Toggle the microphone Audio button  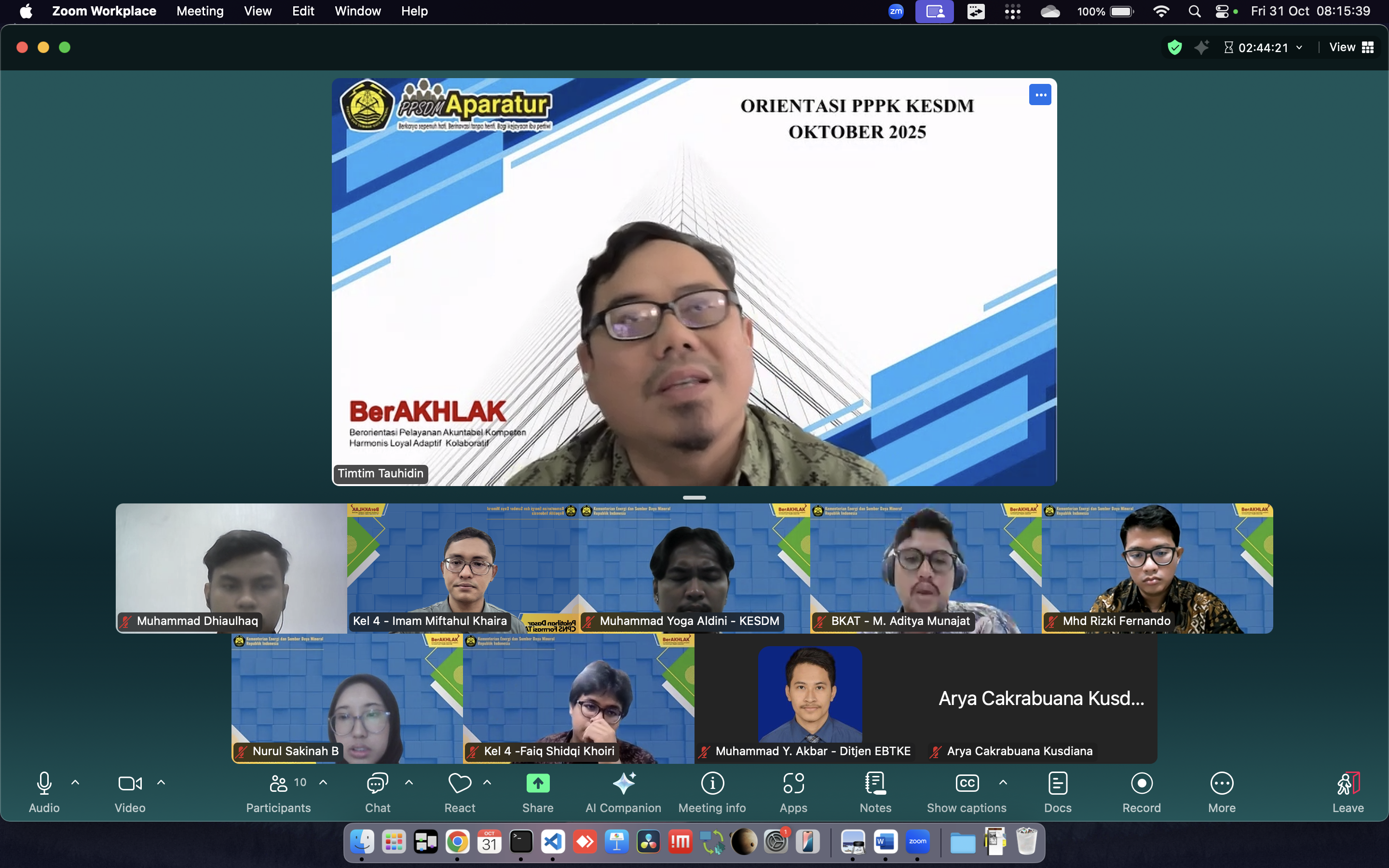44,784
